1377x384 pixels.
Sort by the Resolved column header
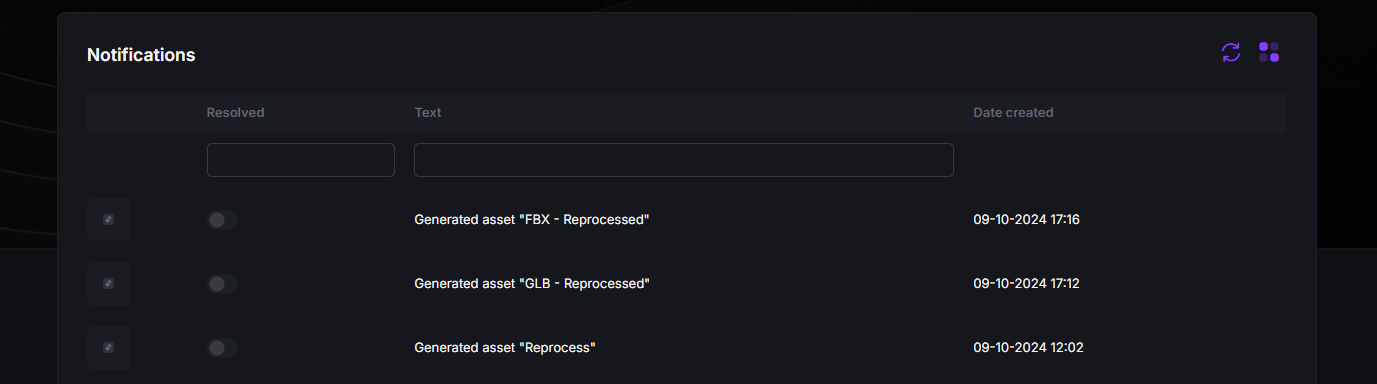tap(235, 113)
